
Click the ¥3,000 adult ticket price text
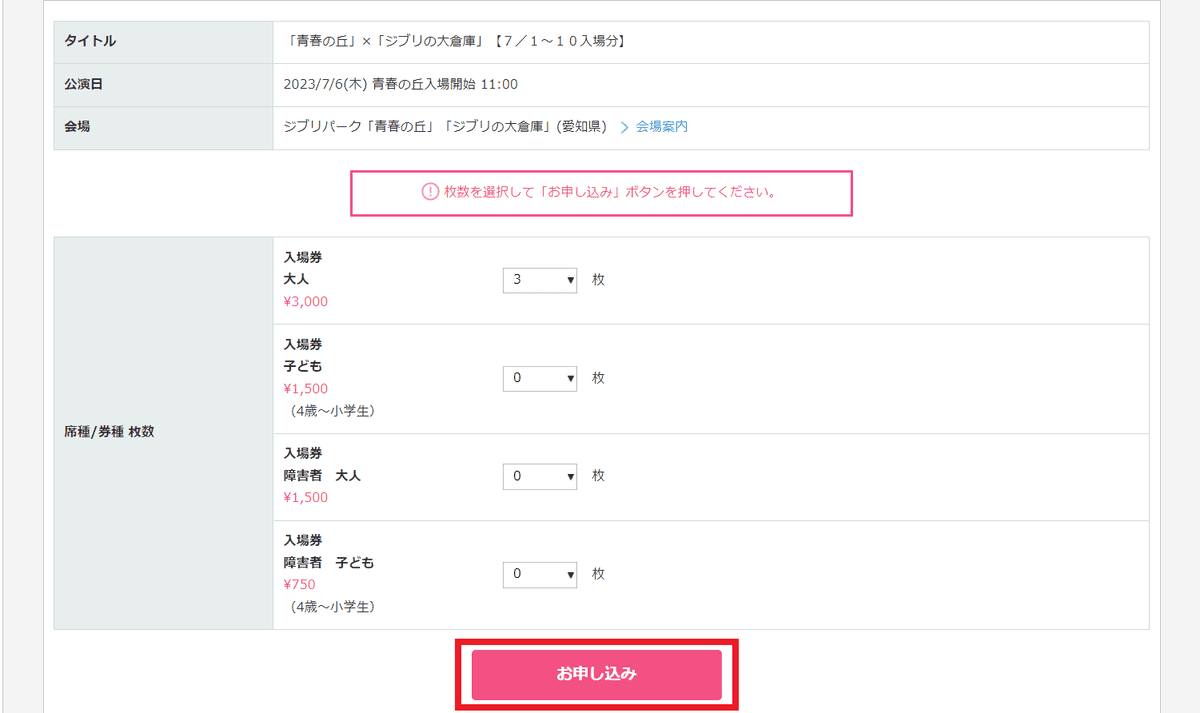pos(303,301)
